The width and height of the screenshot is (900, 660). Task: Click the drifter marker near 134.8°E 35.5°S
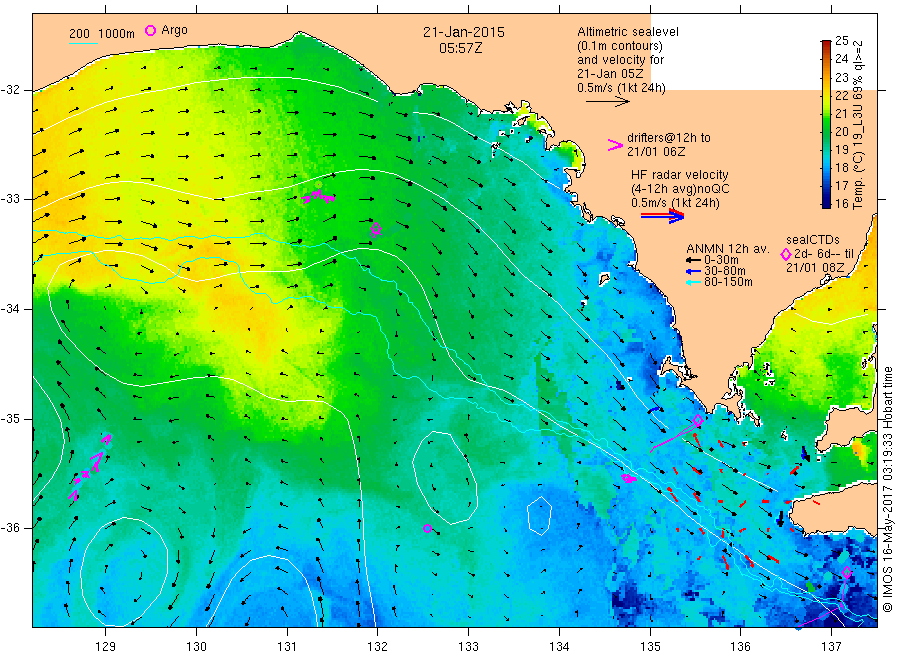coord(629,478)
